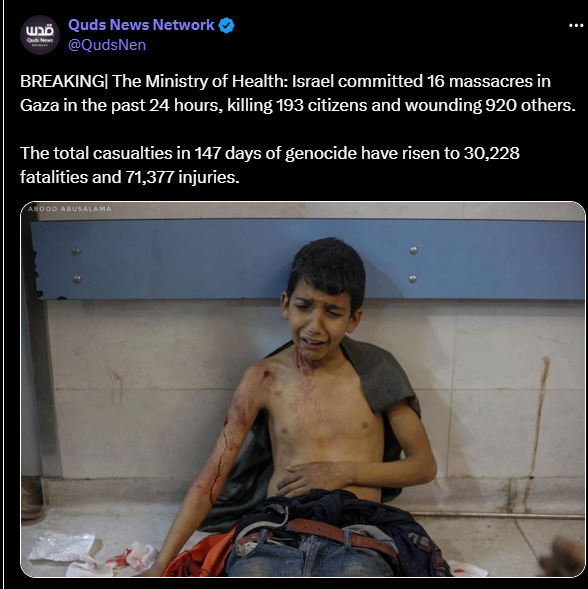Click the Arabic logo text inside the avatar
588x589 pixels.
point(39,31)
